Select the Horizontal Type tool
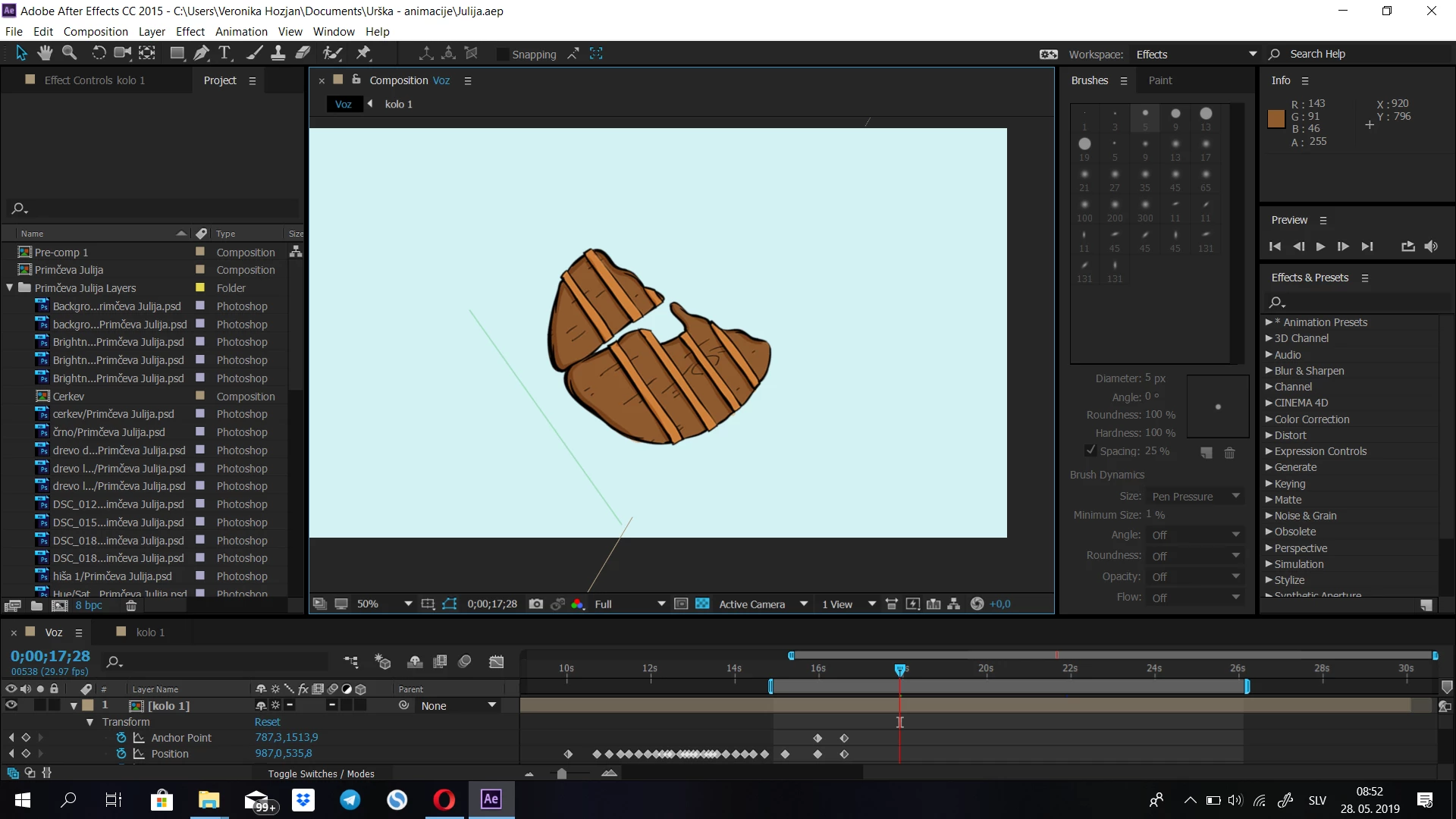This screenshot has height=819, width=1456. point(224,53)
